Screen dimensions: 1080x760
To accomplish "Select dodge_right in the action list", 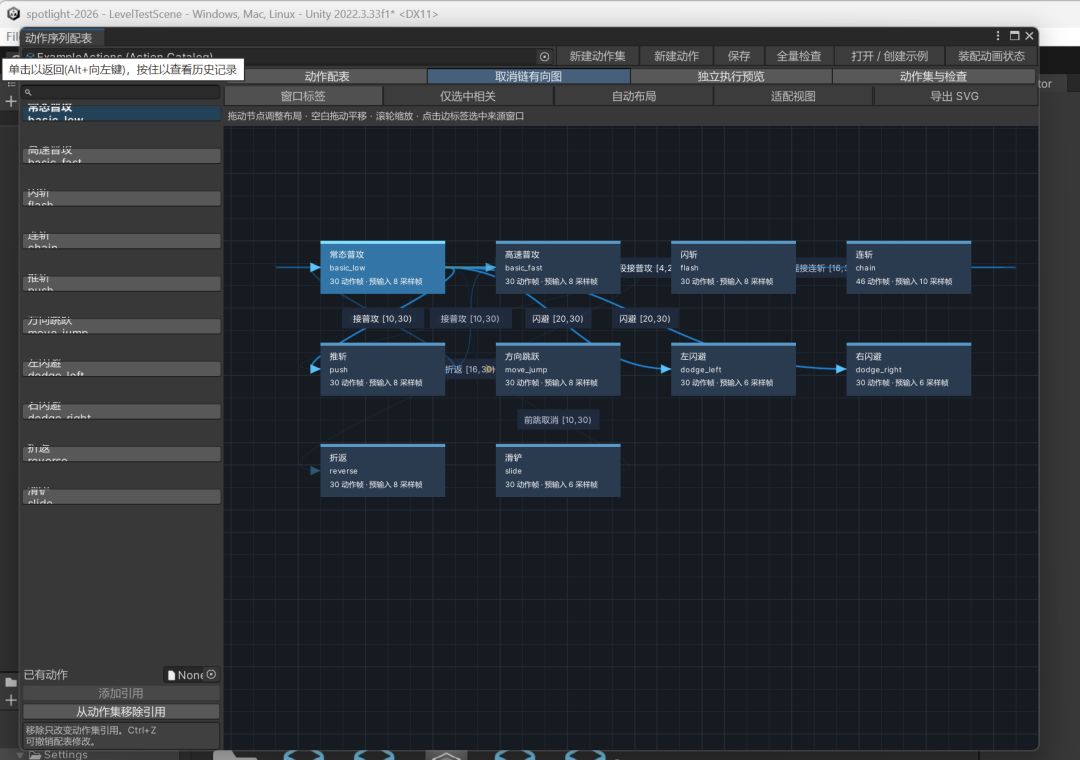I will point(121,411).
